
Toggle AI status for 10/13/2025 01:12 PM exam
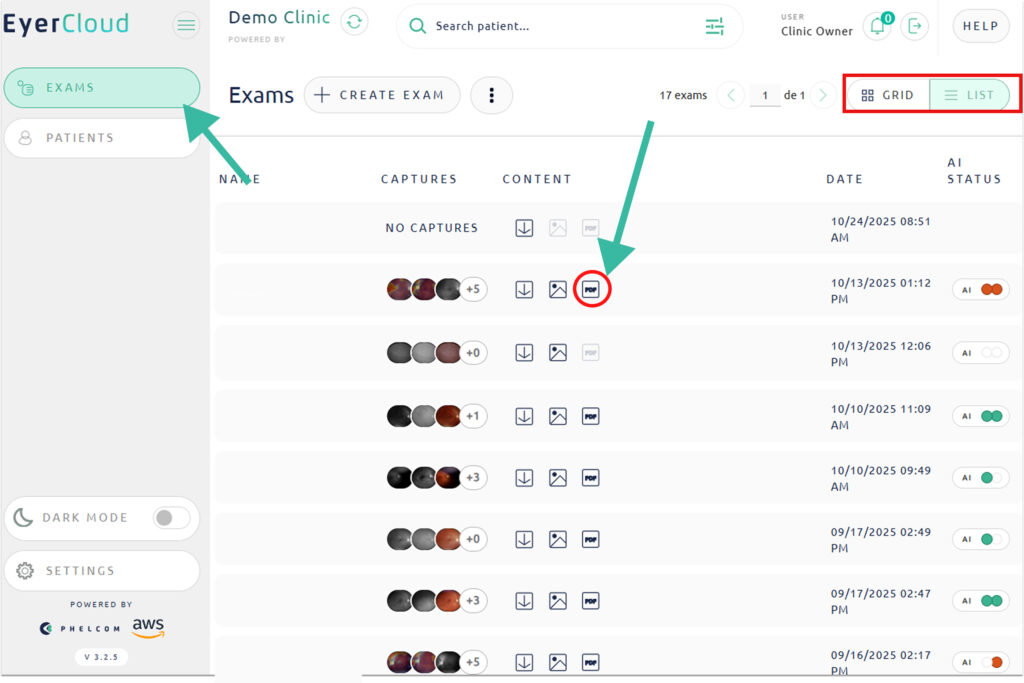(980, 290)
